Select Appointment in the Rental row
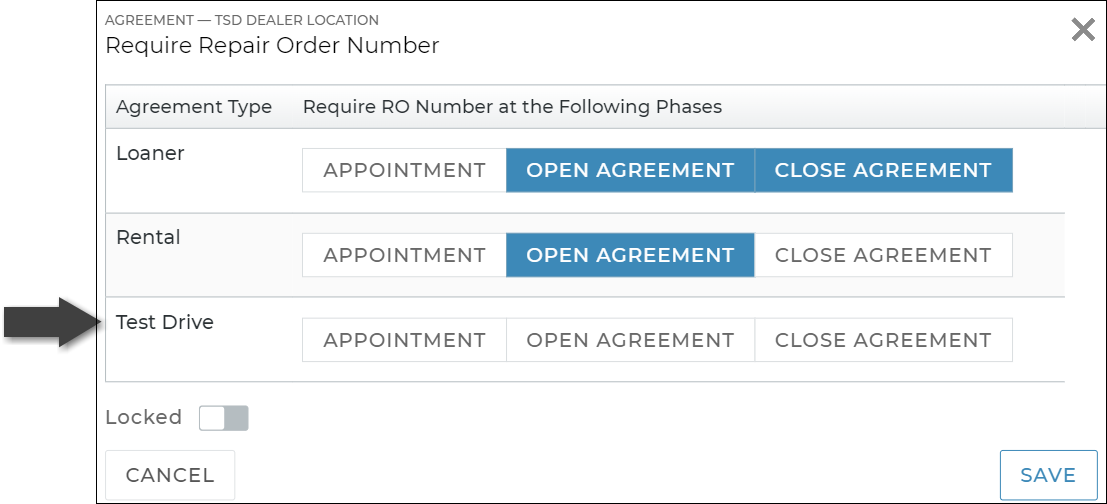Screen dimensions: 1107x504 pyautogui.click(x=404, y=255)
